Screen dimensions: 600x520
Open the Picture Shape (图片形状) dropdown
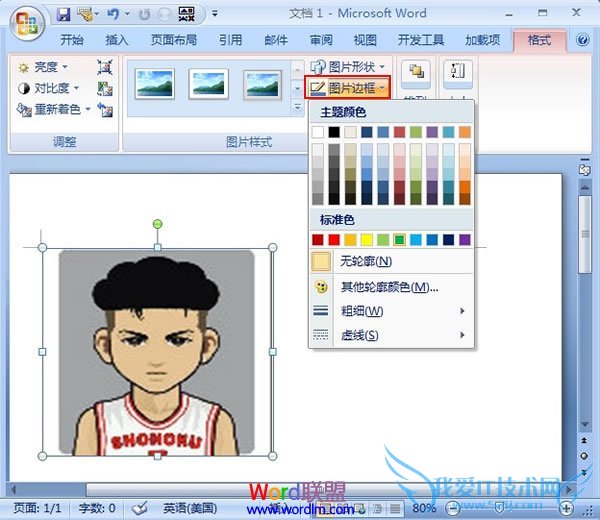point(346,67)
